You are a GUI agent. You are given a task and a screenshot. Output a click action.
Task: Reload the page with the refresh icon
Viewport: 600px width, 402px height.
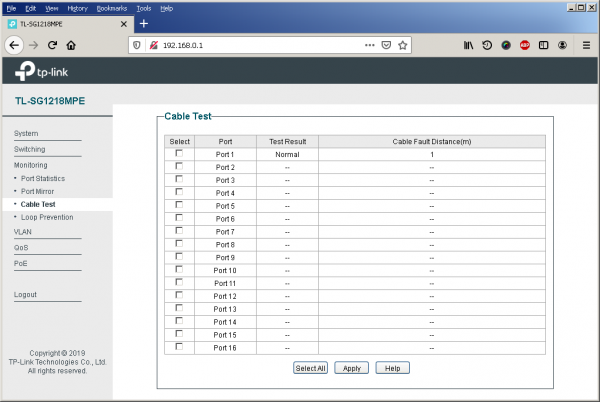click(52, 45)
